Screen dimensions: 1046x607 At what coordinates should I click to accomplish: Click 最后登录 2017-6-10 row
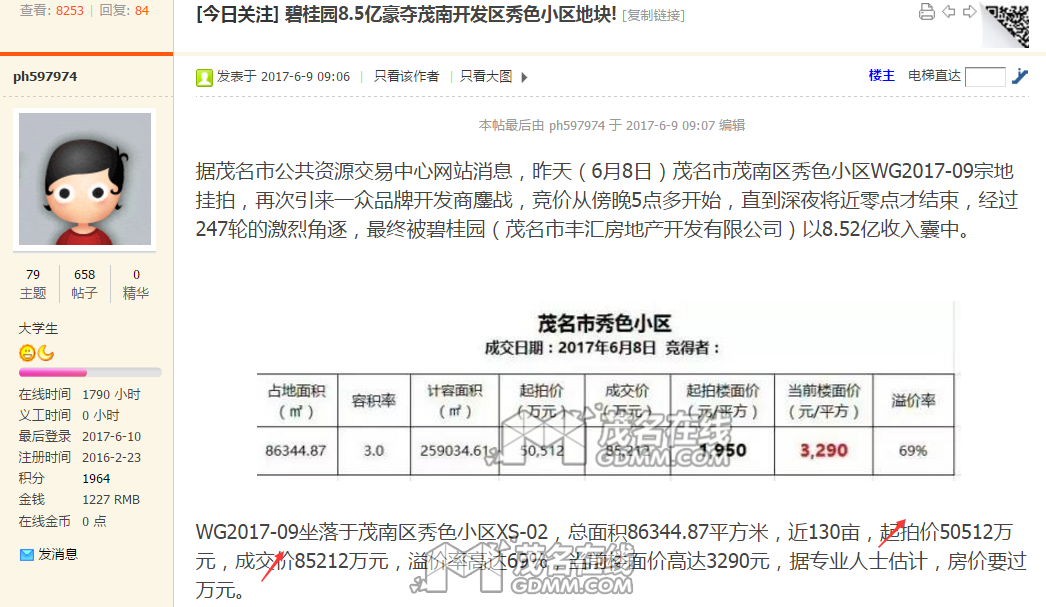(x=79, y=436)
